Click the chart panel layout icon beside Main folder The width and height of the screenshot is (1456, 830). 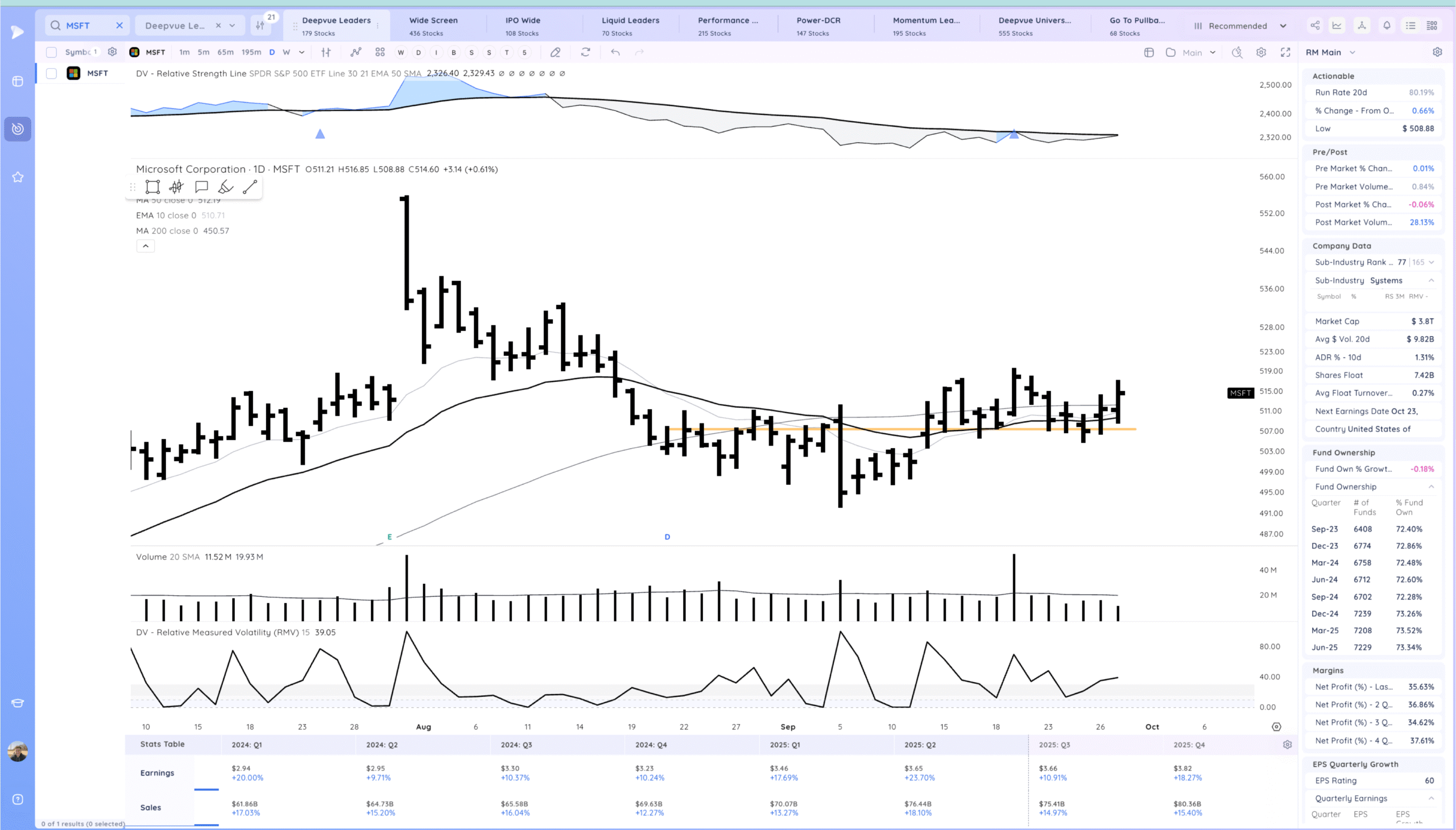tap(1149, 52)
